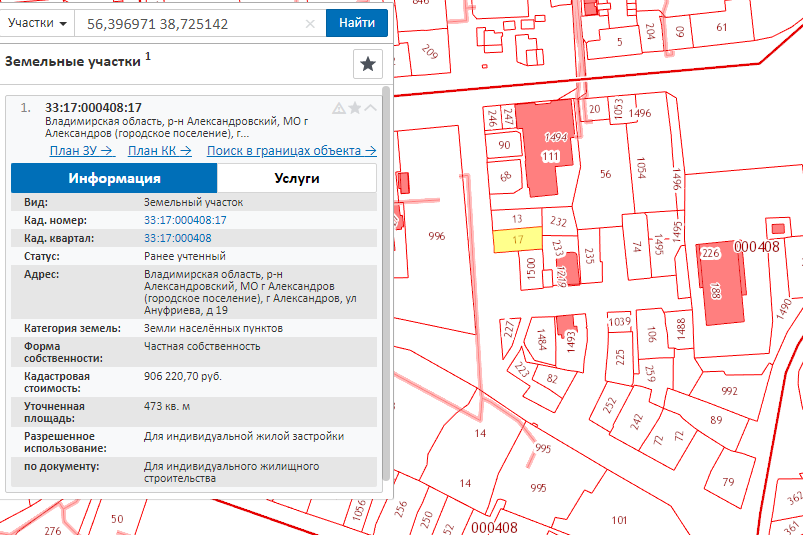803x535 pixels.
Task: Add parcel 33:17:000408:17 to favorites via small star
Action: pyautogui.click(x=354, y=108)
